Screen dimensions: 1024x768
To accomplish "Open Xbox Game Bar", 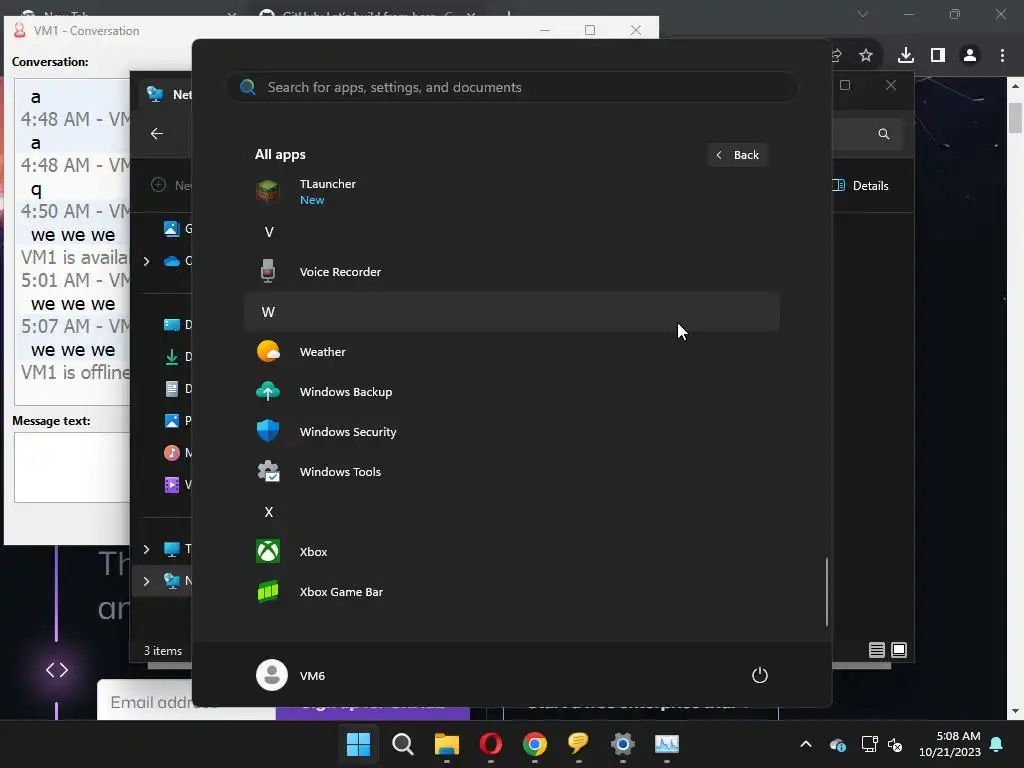I will click(x=511, y=592).
